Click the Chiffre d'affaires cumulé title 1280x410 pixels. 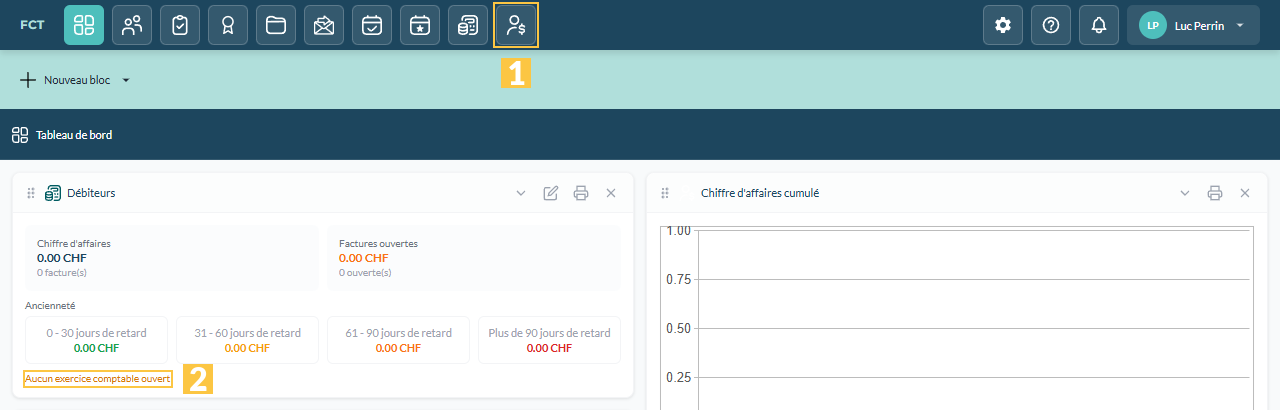pyautogui.click(x=760, y=193)
